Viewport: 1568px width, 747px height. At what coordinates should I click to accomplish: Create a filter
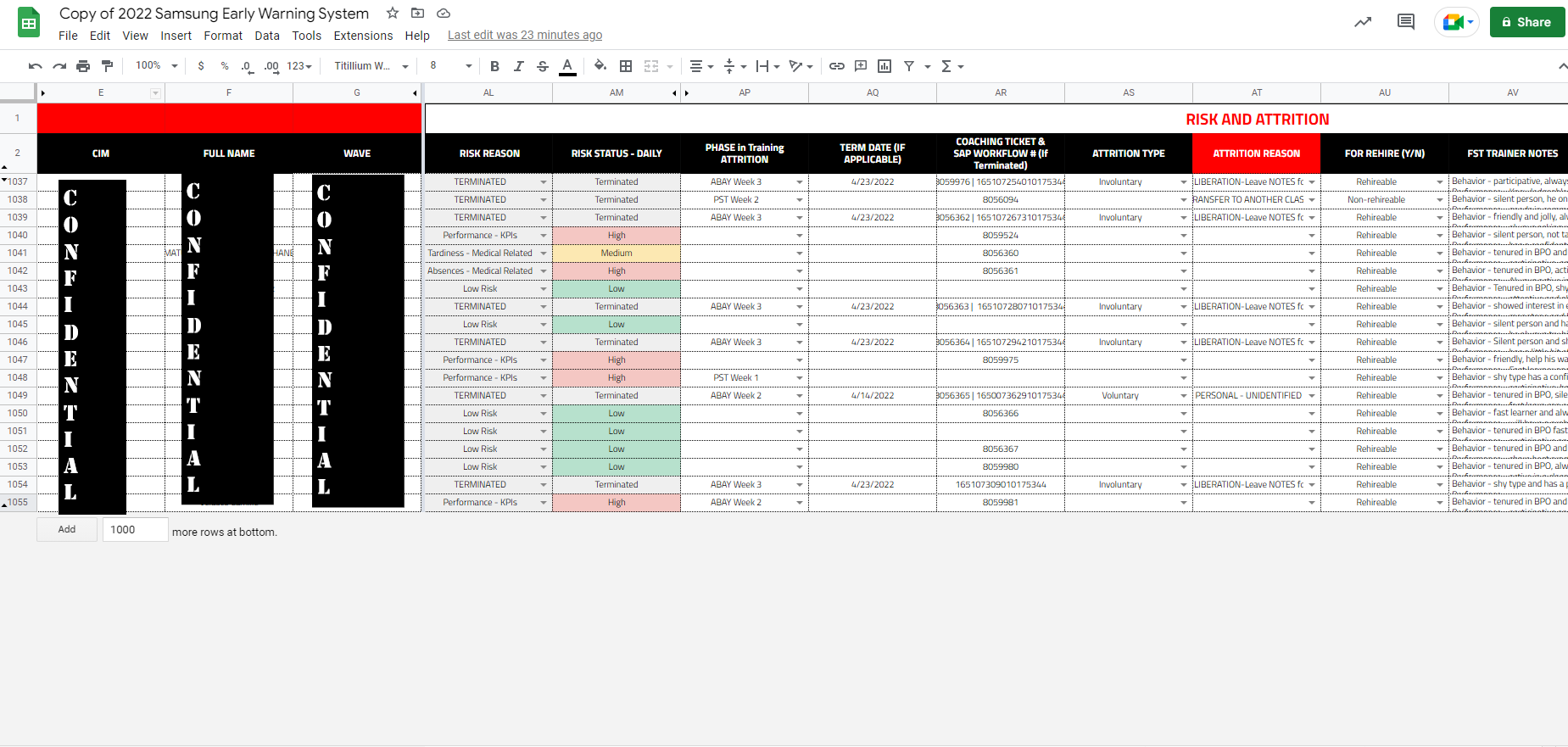tap(909, 66)
